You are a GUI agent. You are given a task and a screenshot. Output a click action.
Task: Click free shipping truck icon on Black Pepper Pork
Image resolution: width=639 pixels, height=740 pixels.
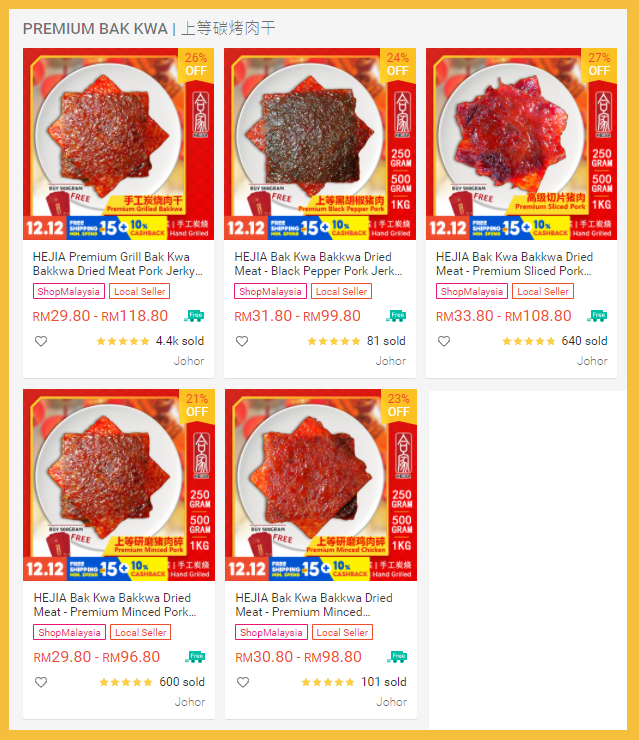pos(396,316)
